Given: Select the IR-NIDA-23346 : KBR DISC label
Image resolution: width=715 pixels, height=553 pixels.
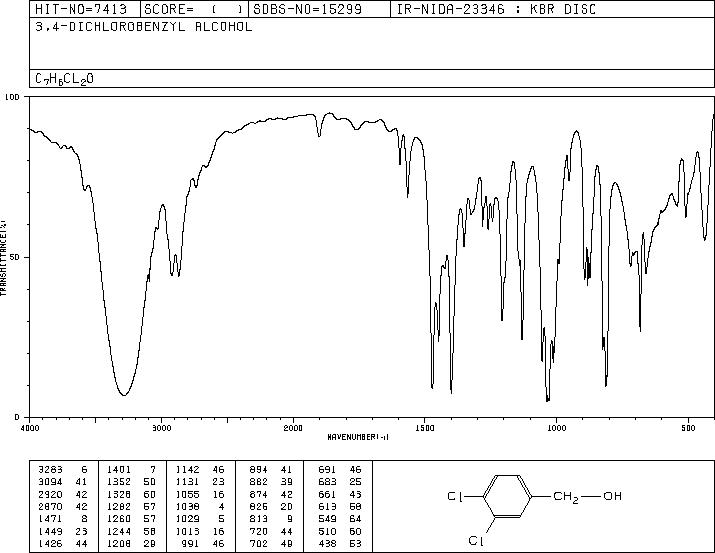Looking at the screenshot, I should 496,9.
